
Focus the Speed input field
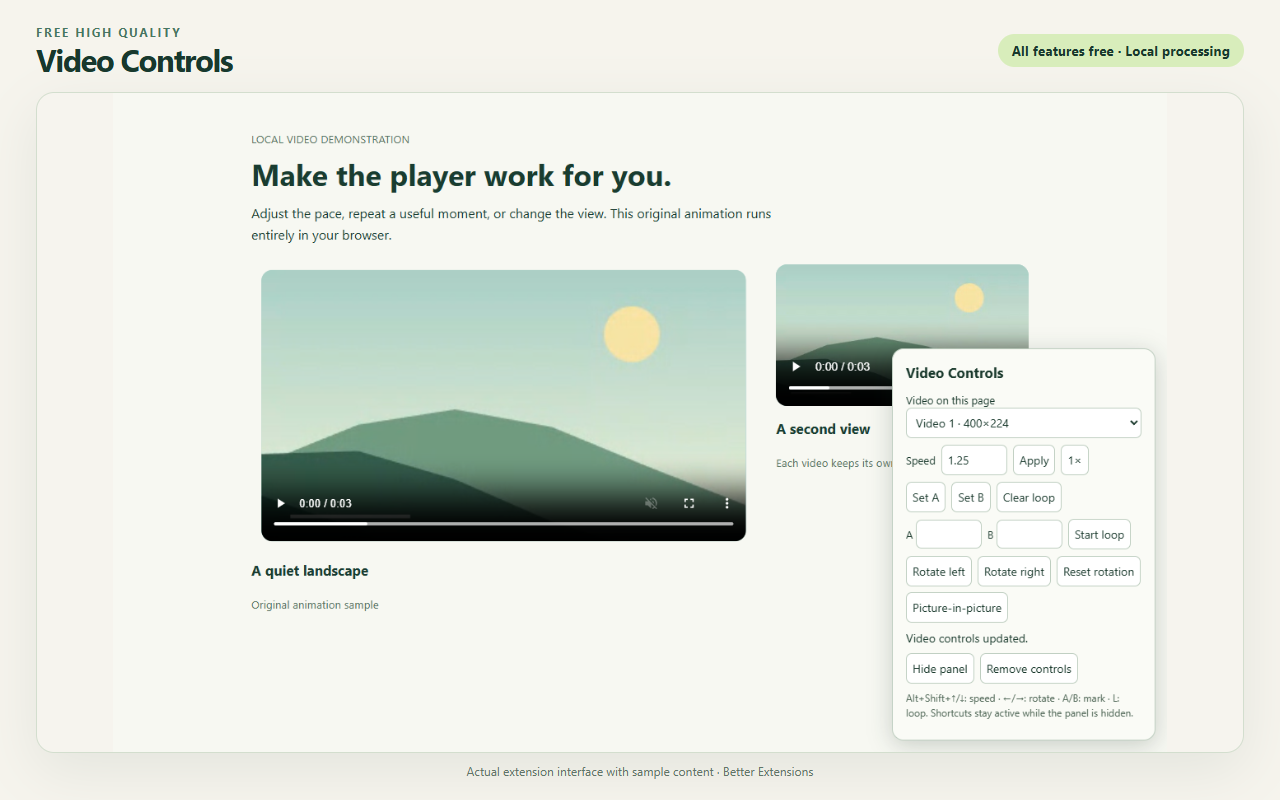[974, 460]
